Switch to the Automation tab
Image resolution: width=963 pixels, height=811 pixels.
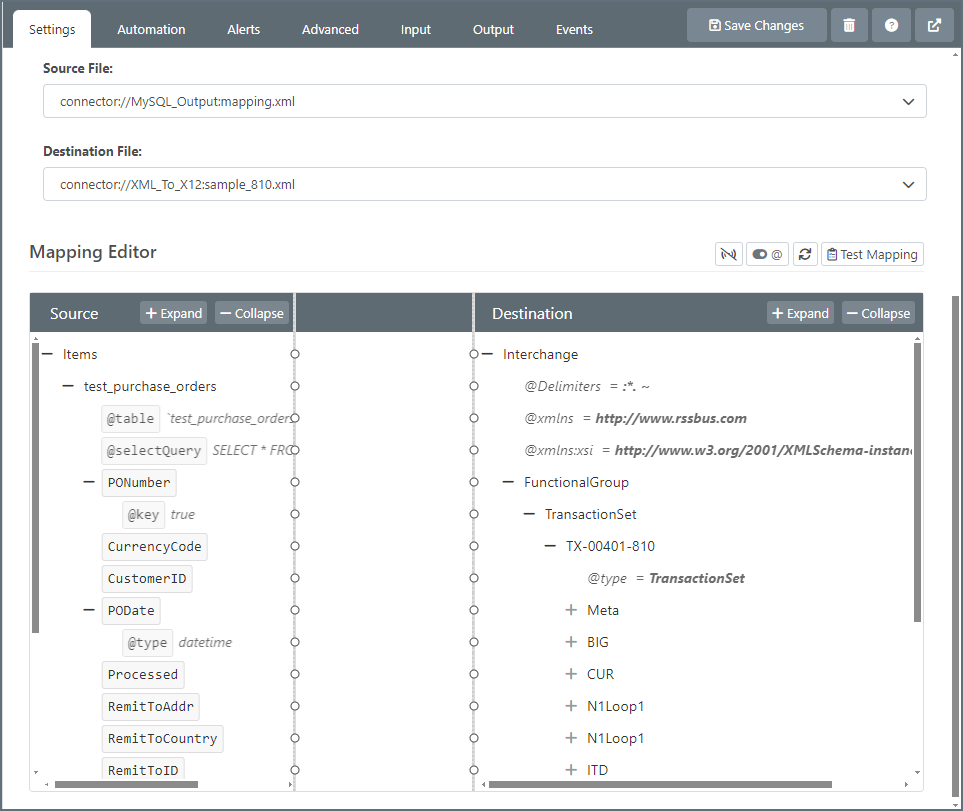[x=151, y=29]
